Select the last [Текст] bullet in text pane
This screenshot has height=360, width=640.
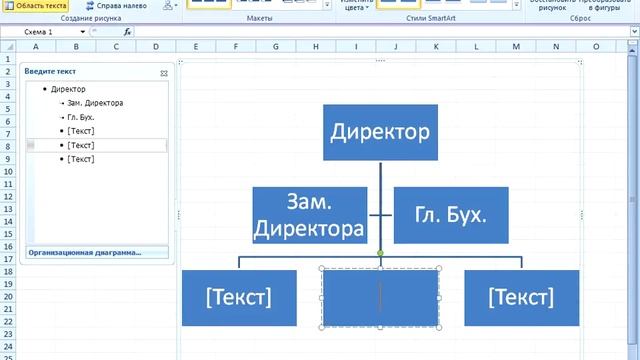[x=81, y=159]
